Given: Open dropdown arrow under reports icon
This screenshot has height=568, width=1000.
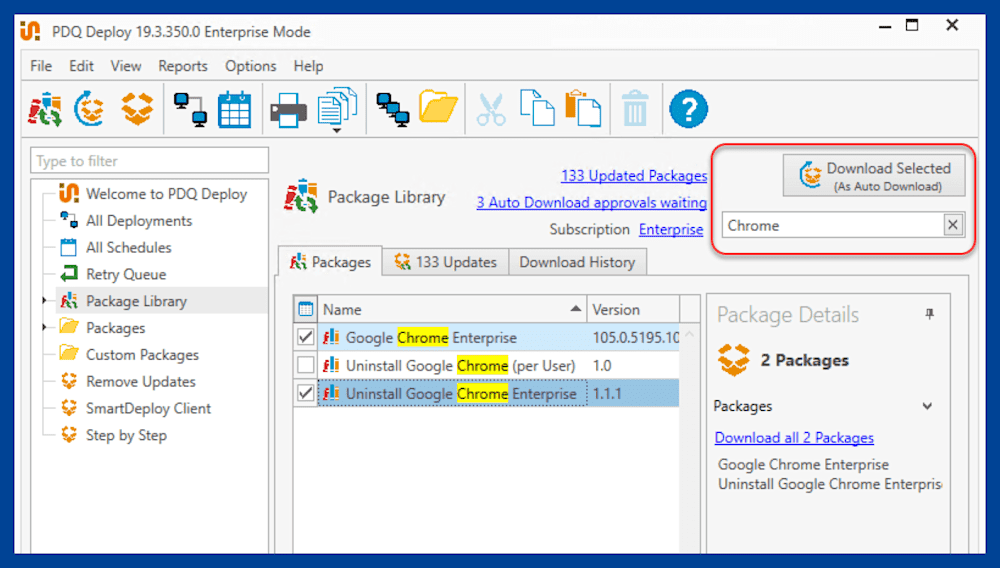Looking at the screenshot, I should pyautogui.click(x=337, y=131).
